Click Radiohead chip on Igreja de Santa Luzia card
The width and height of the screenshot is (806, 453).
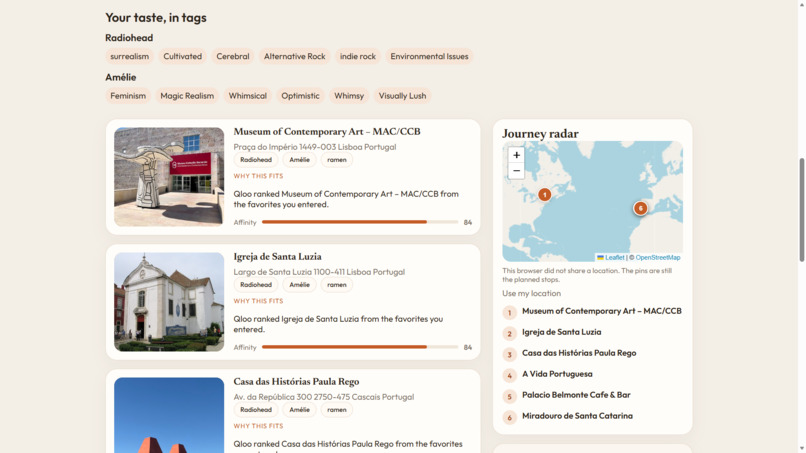point(256,285)
